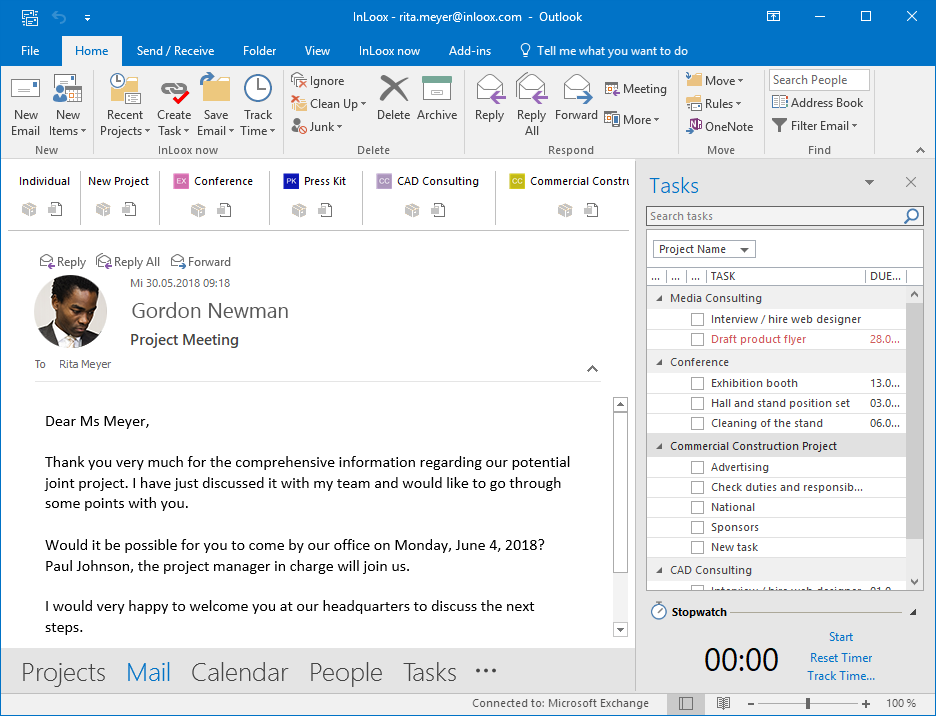Screen dimensions: 936x716
Task: Open the Add-ins ribbon tab
Action: point(470,51)
